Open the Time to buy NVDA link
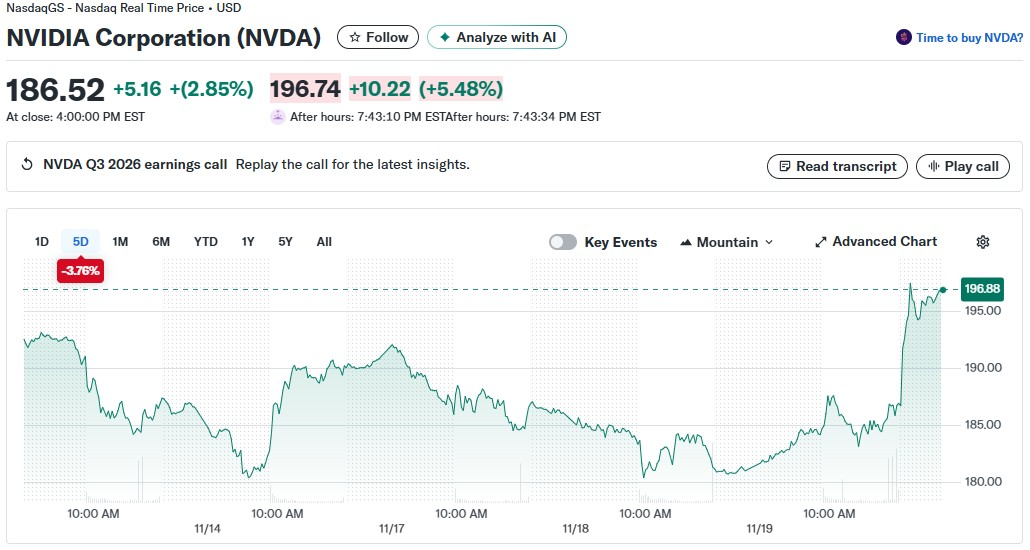The image size is (1030, 550). (969, 38)
